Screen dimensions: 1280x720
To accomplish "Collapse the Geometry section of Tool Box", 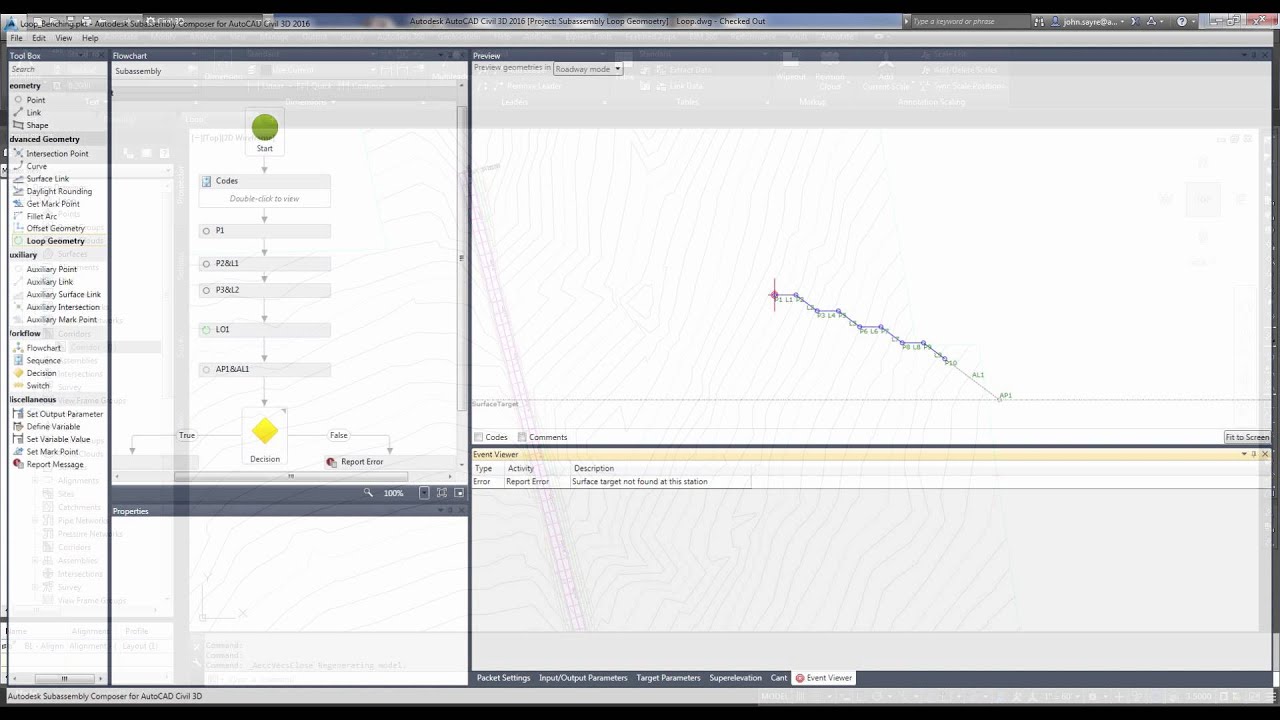I will click(26, 86).
